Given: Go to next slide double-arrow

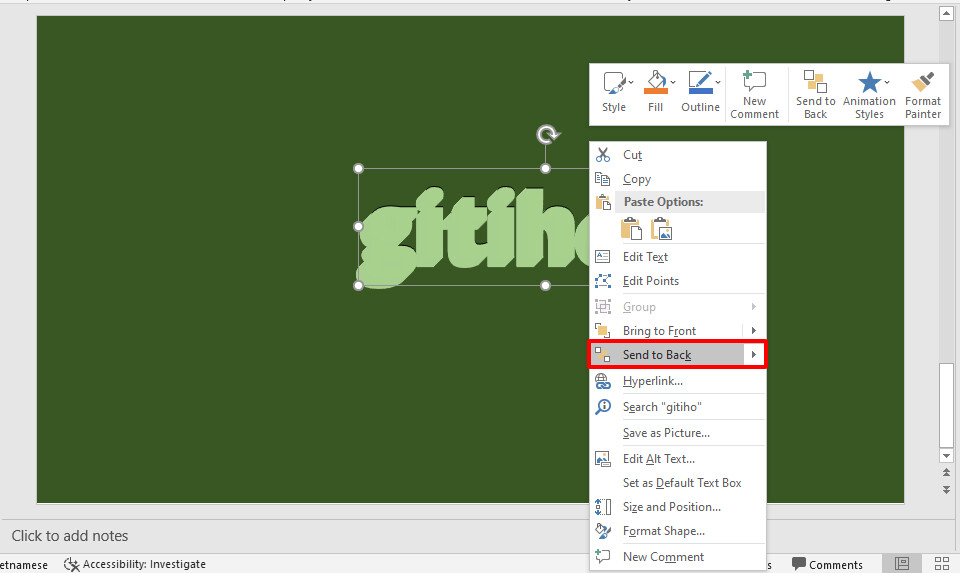Looking at the screenshot, I should pyautogui.click(x=946, y=490).
